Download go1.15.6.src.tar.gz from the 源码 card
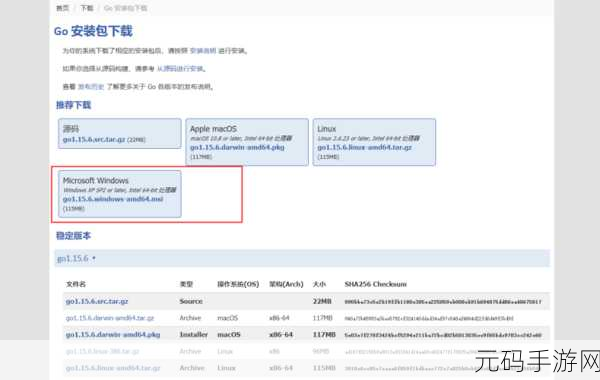The image size is (600, 380). point(94,140)
